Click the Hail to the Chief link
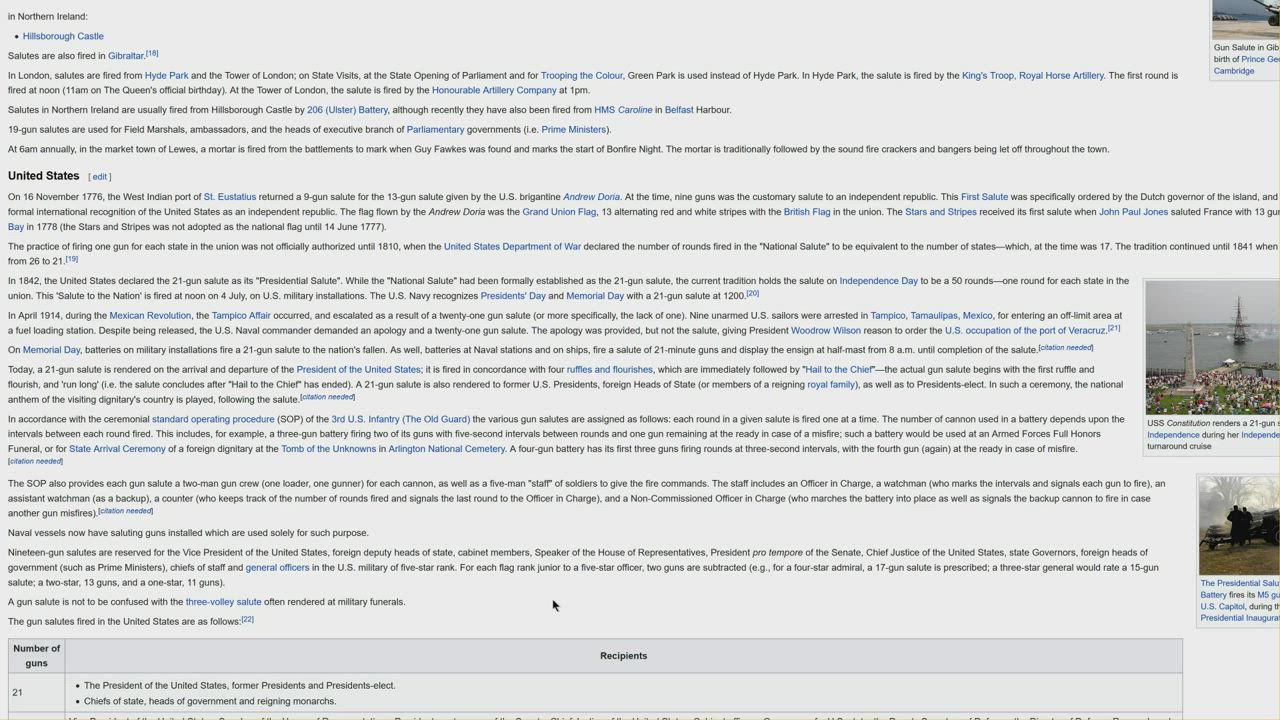The height and width of the screenshot is (720, 1280). 839,370
